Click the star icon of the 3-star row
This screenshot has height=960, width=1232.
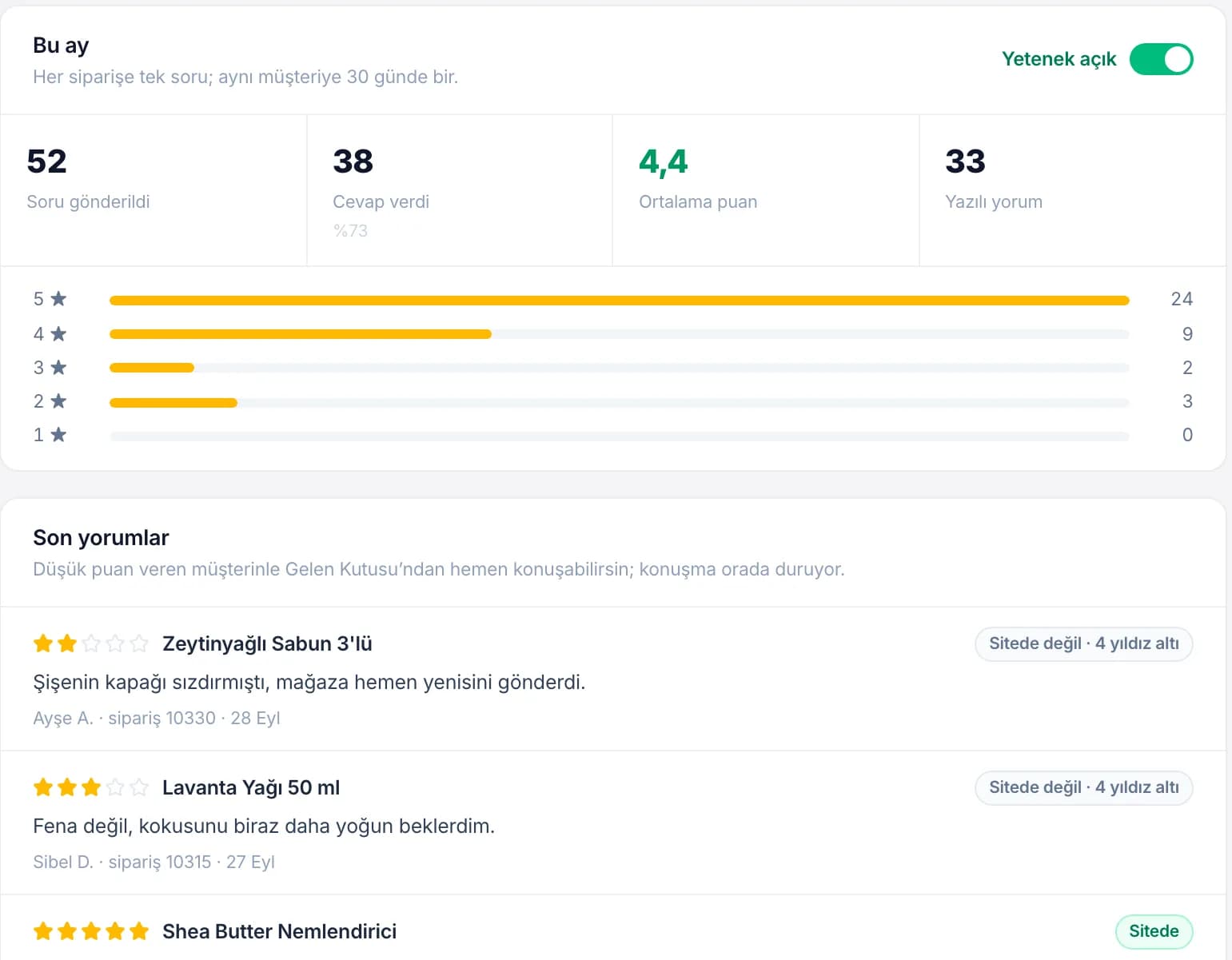[x=58, y=368]
